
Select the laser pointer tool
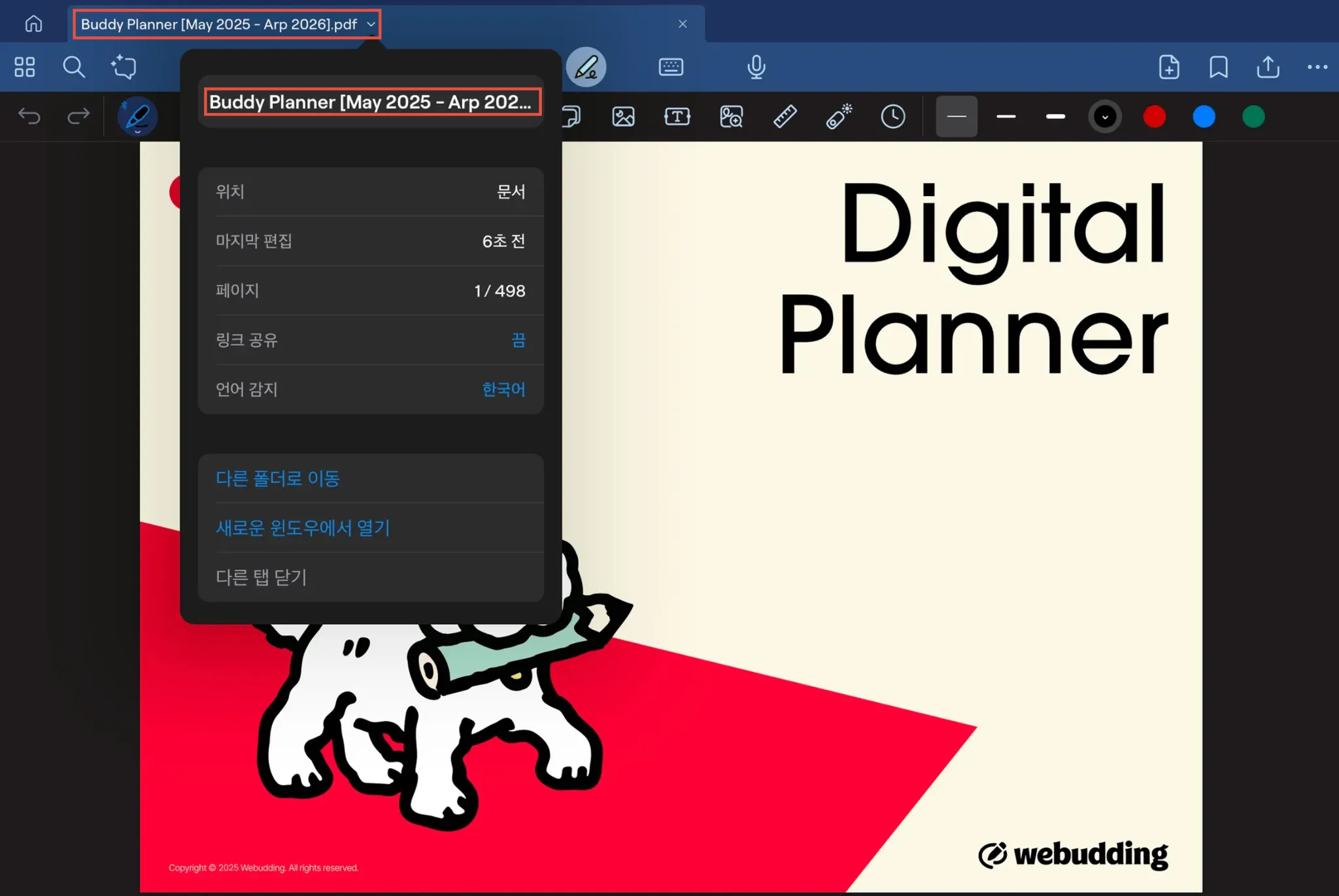click(839, 117)
